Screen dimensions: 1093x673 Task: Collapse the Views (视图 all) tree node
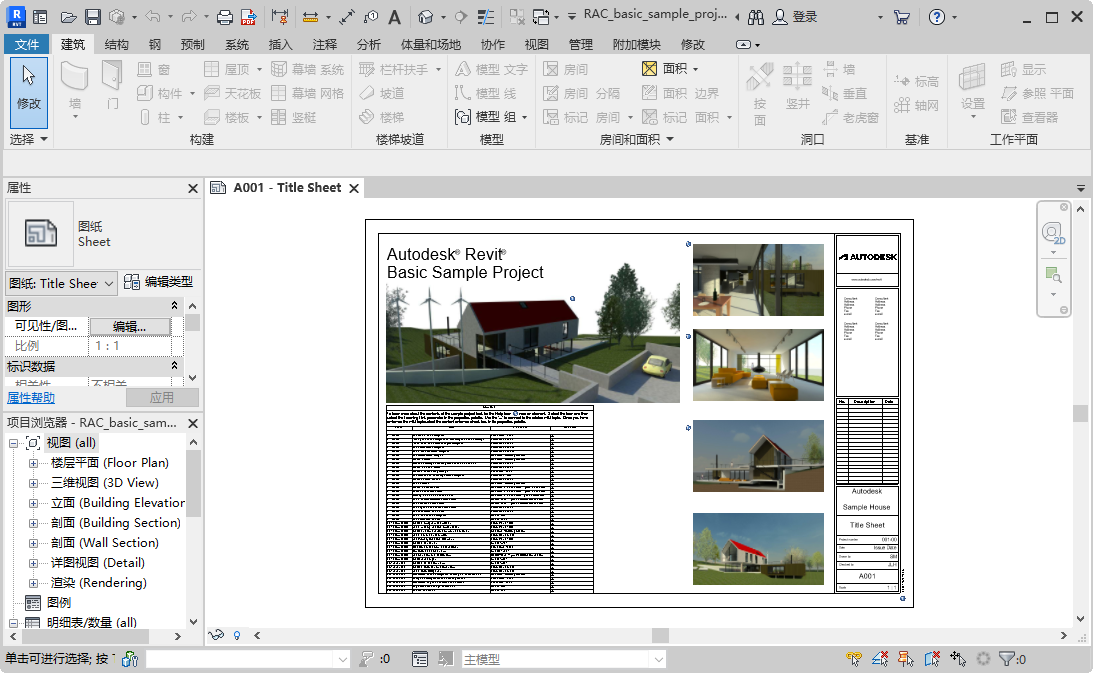coord(13,443)
